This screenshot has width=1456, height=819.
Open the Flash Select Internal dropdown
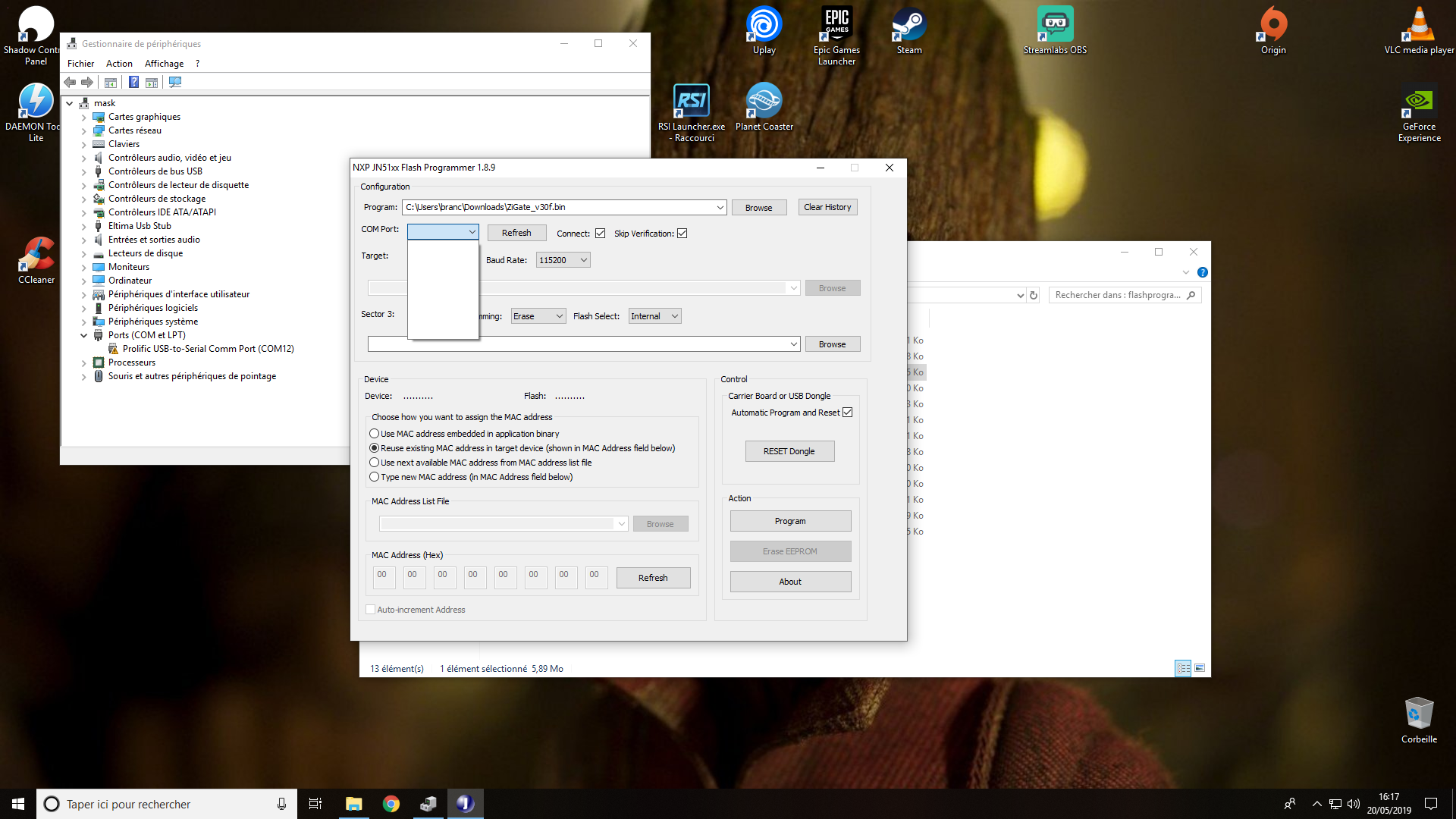click(654, 316)
